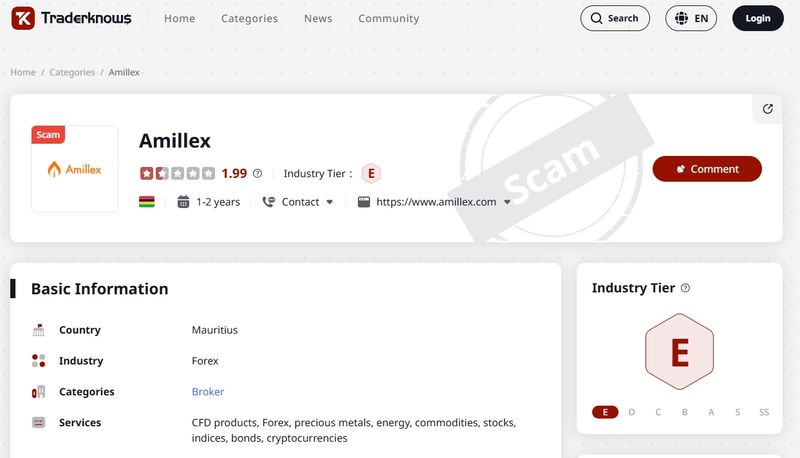Open the Home menu item
The width and height of the screenshot is (800, 458).
pos(179,18)
